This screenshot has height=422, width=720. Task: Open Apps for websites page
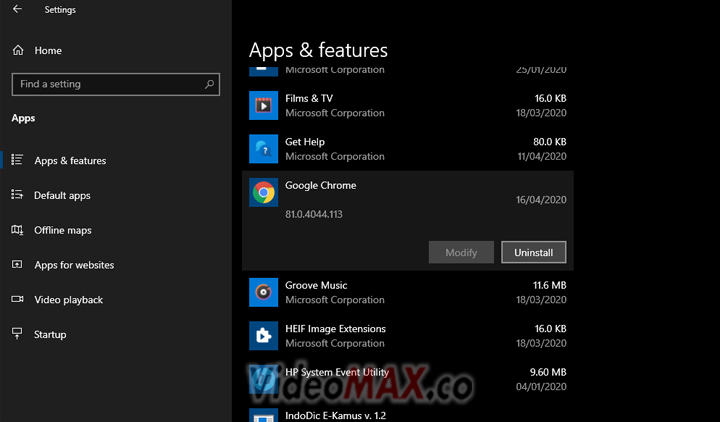tap(74, 265)
